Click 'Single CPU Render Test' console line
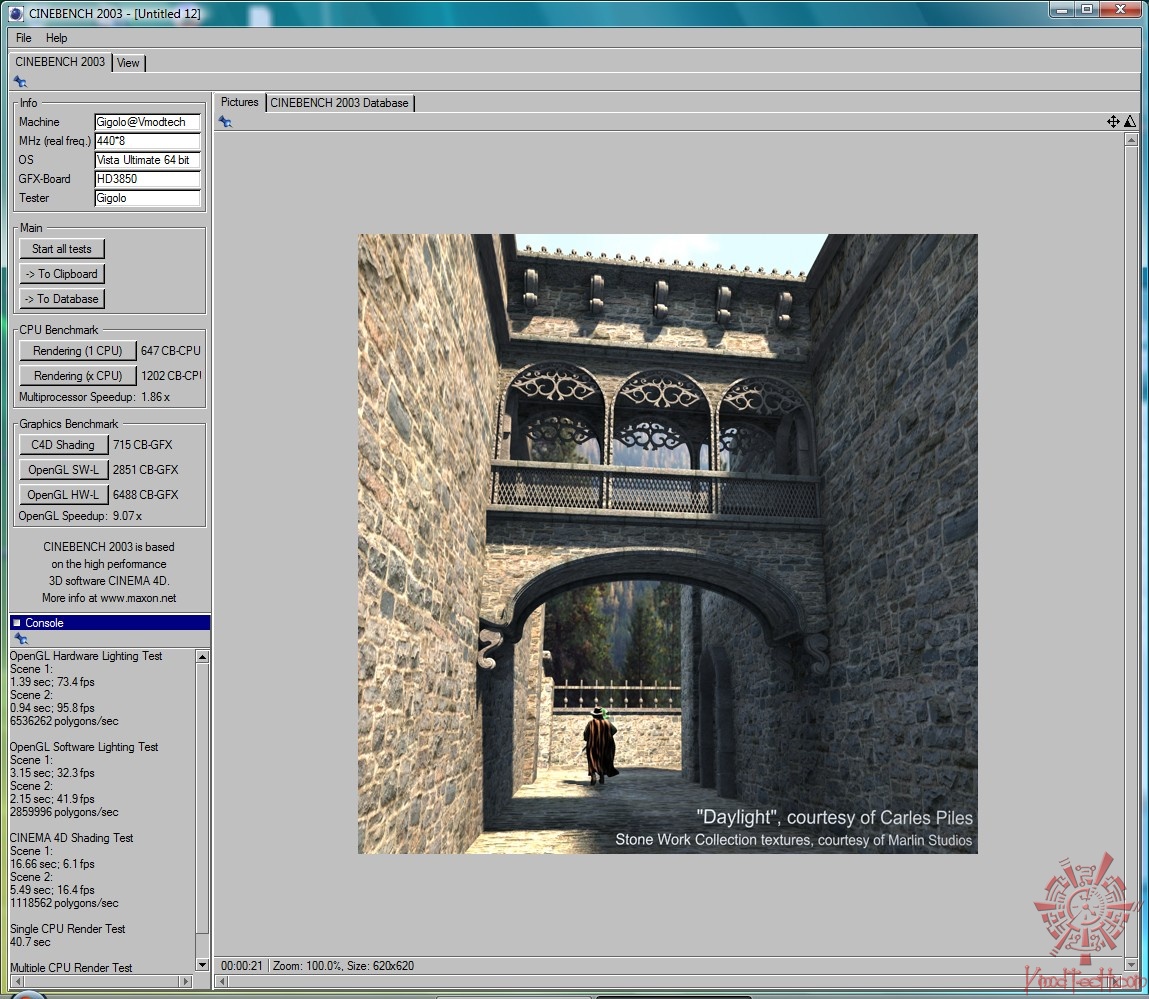 point(67,929)
